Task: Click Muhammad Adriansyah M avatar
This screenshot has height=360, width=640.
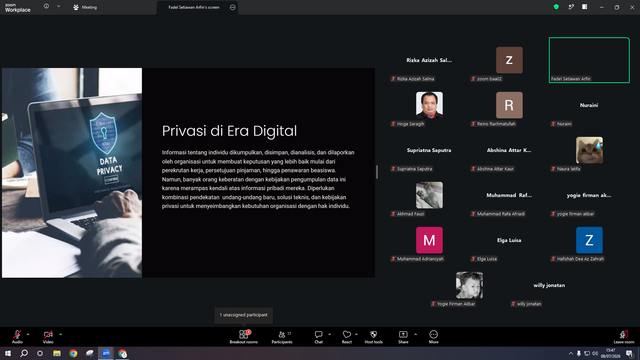Action: (x=429, y=240)
